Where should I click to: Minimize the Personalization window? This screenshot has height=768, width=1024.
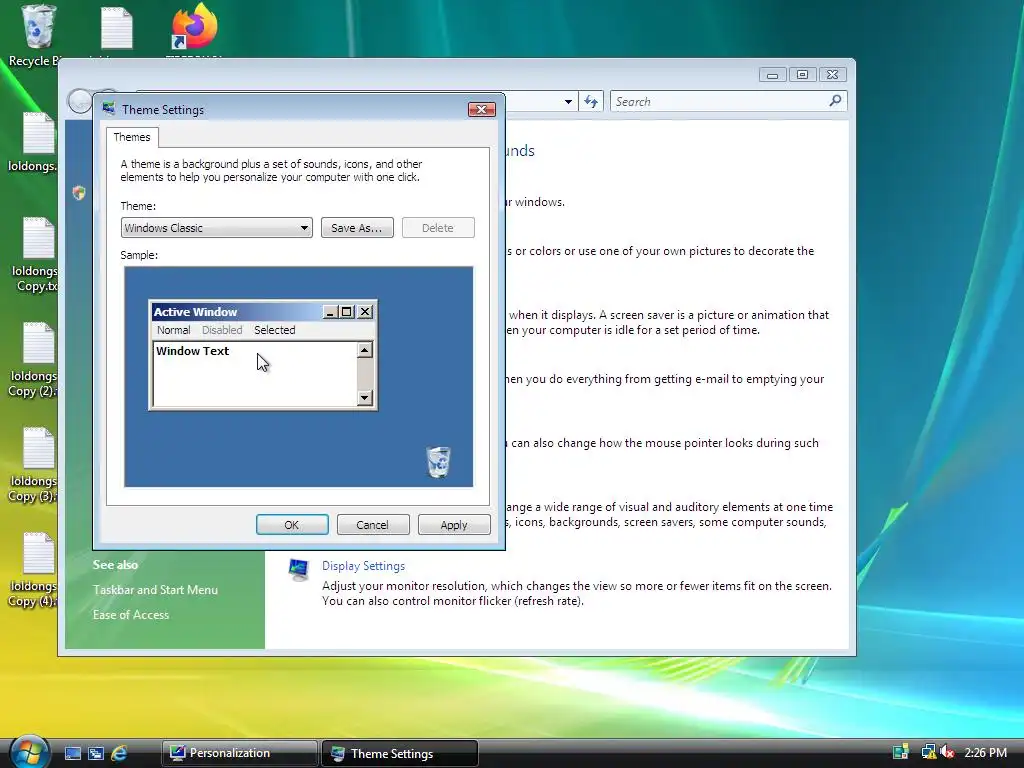772,74
